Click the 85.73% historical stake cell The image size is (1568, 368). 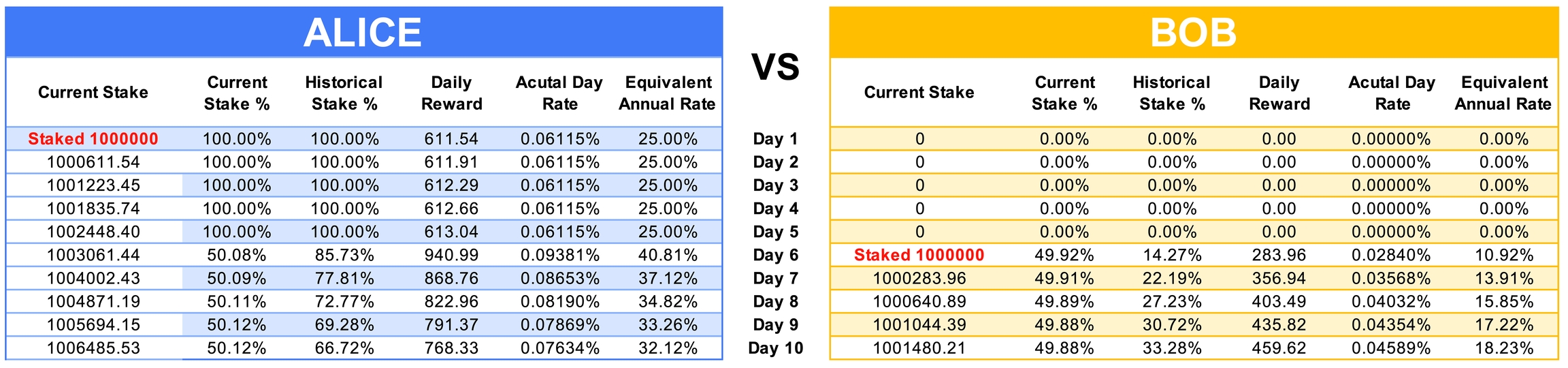(x=344, y=255)
